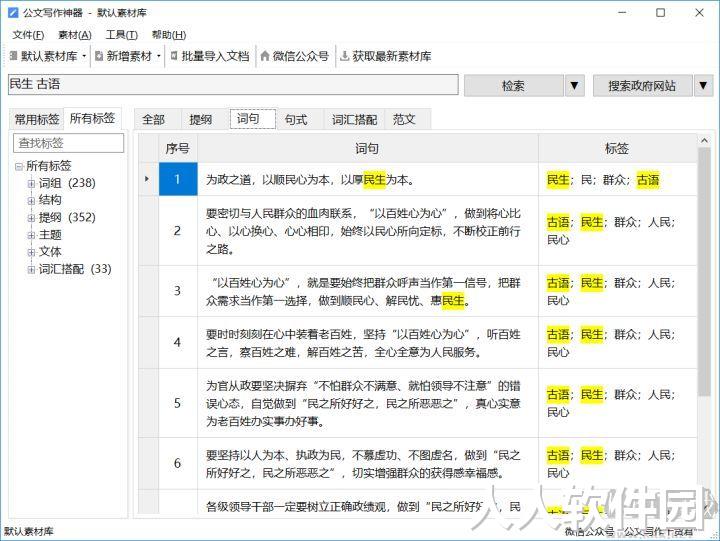Select the 词汇搭配 (33) tree label
720x541 pixels.
(75, 269)
